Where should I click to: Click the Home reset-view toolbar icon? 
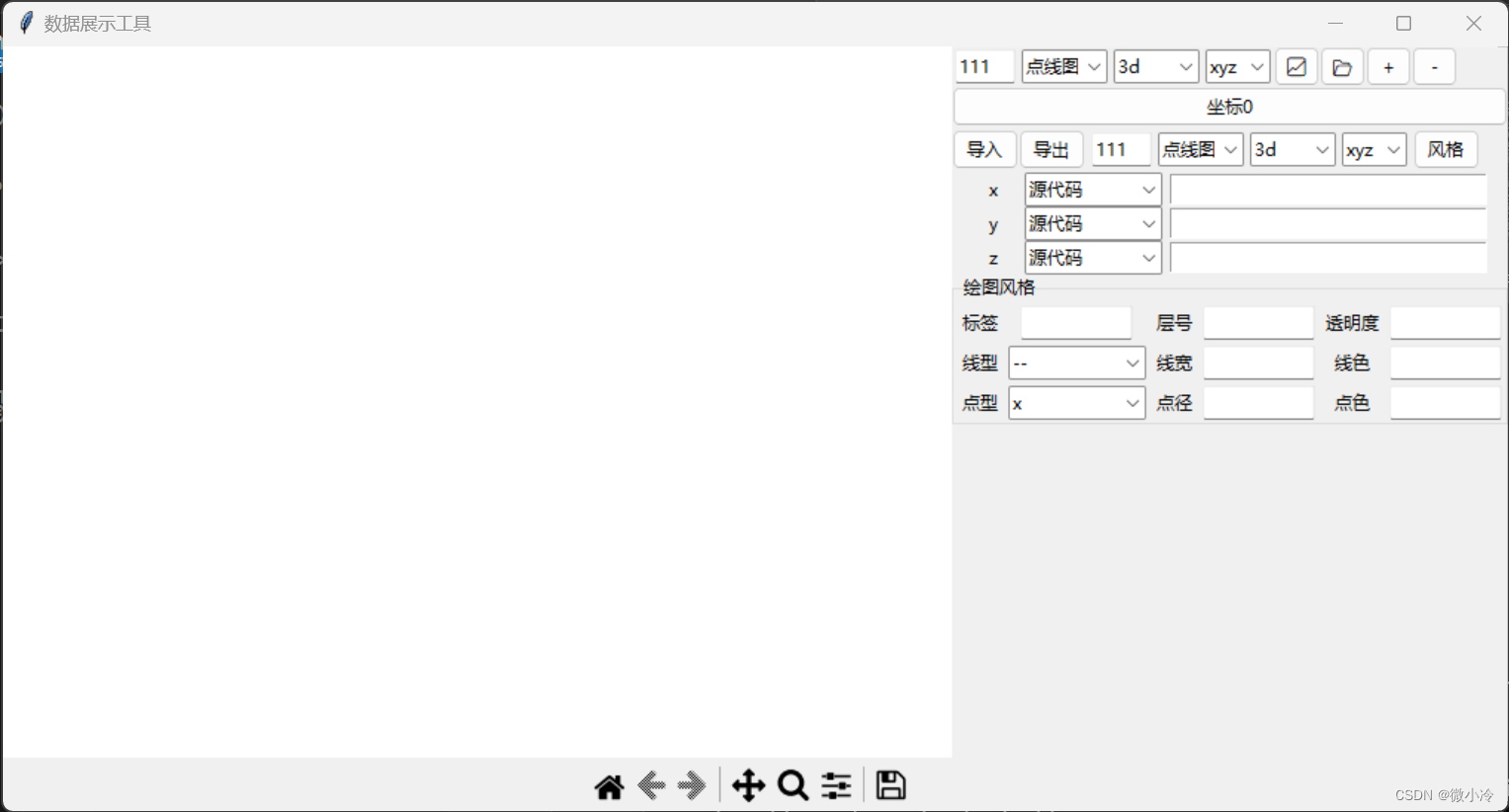[610, 786]
